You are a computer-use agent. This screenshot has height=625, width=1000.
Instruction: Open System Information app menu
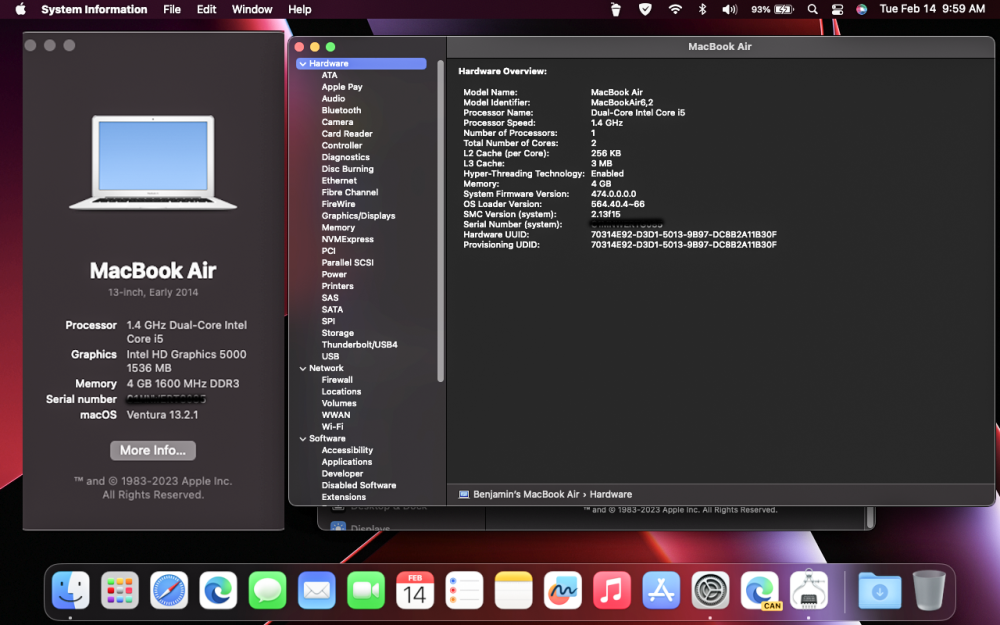click(x=94, y=9)
